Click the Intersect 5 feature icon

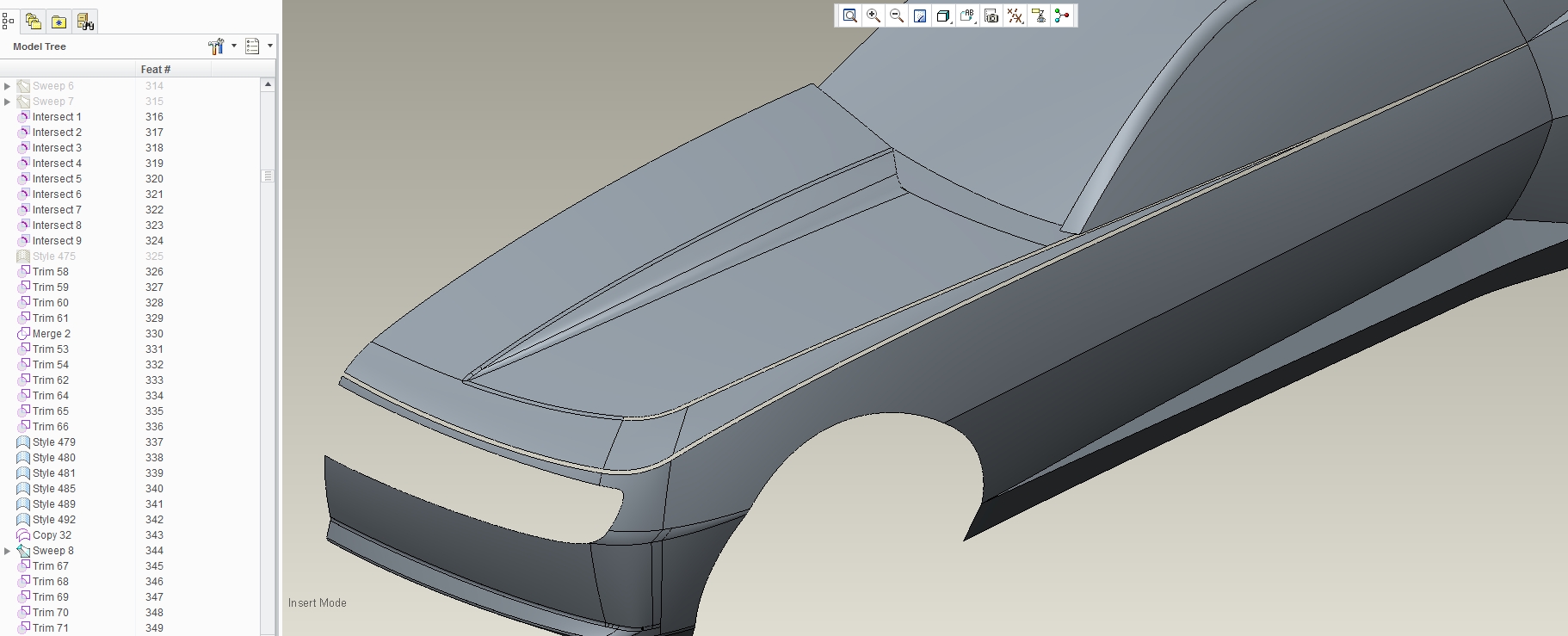(23, 179)
